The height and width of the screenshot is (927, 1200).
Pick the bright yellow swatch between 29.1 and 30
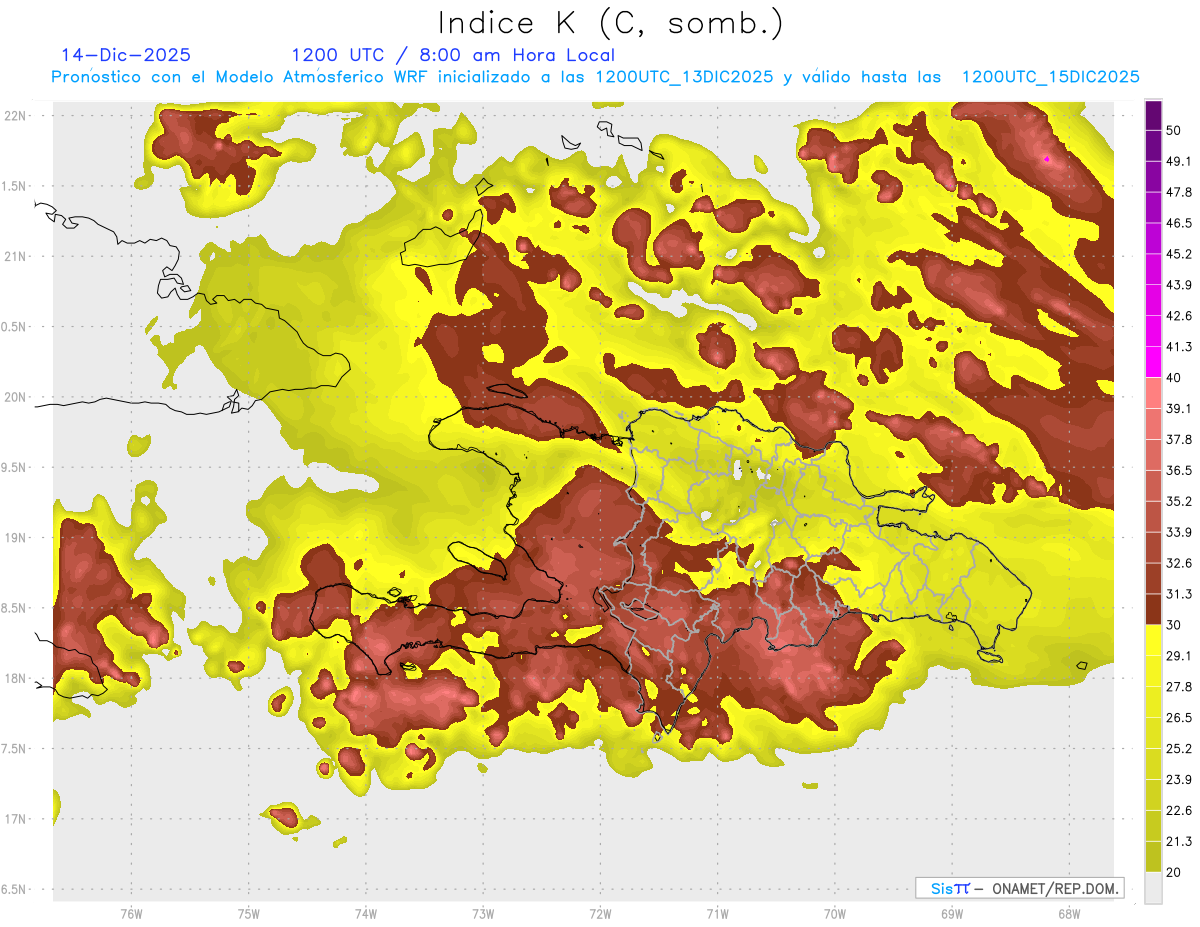point(1153,640)
